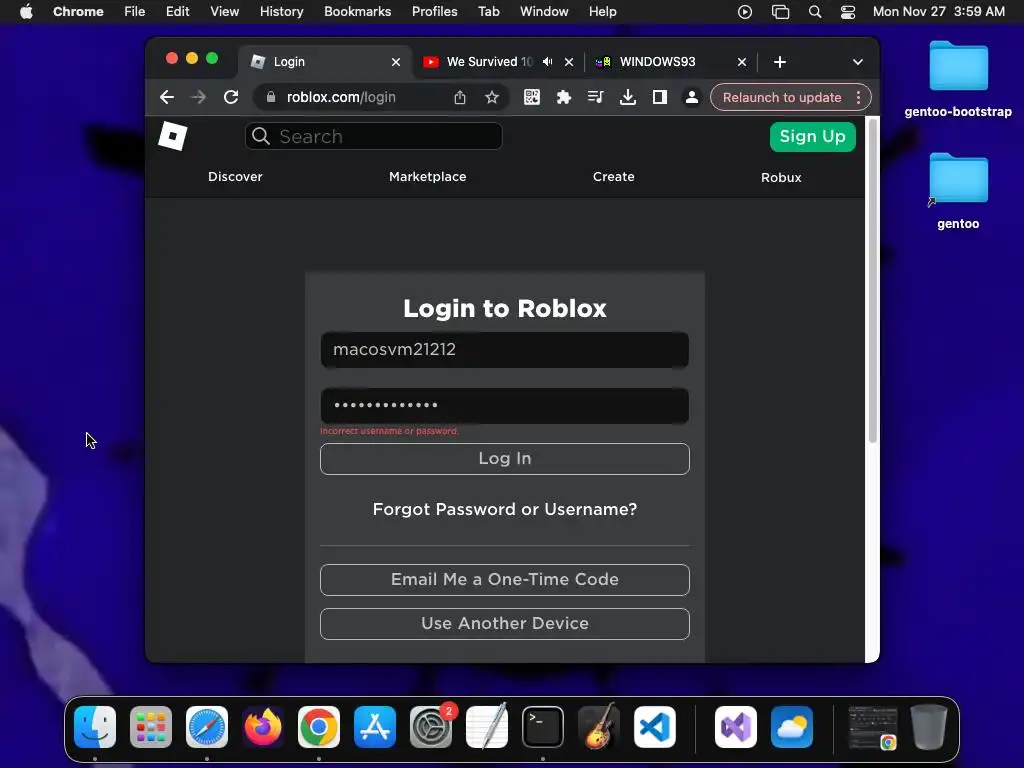1024x768 pixels.
Task: Open Firefox in the Dock
Action: pyautogui.click(x=263, y=727)
